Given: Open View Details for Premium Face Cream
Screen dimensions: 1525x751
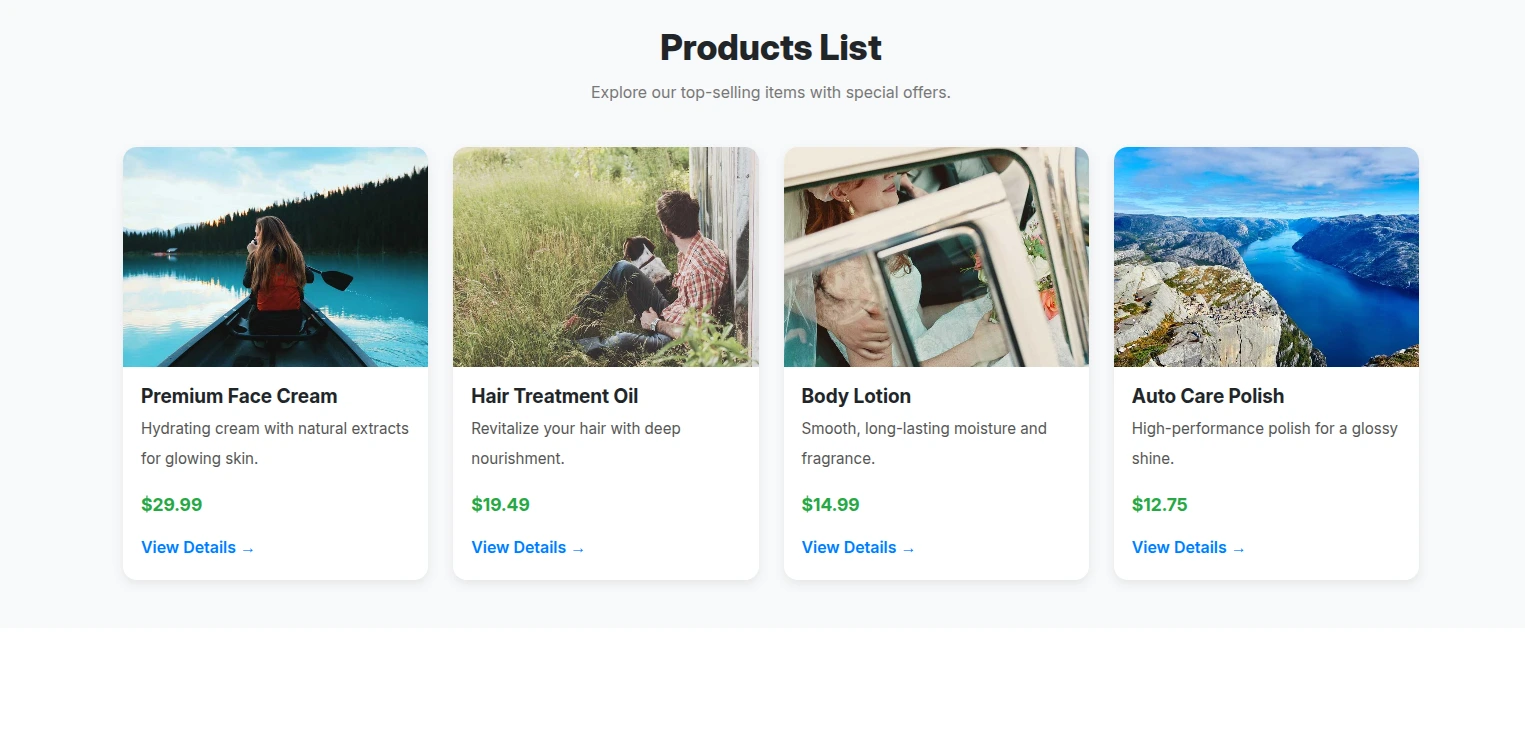Looking at the screenshot, I should pyautogui.click(x=189, y=547).
